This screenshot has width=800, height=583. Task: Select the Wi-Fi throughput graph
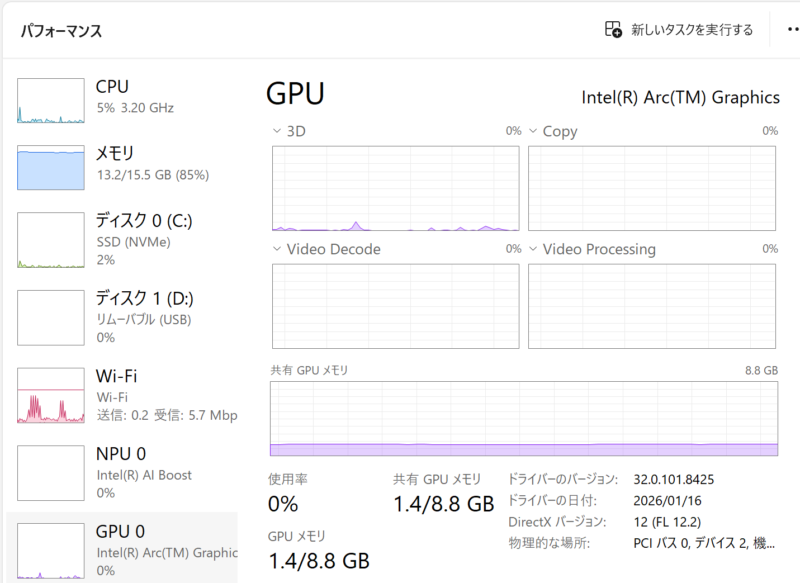(x=51, y=395)
